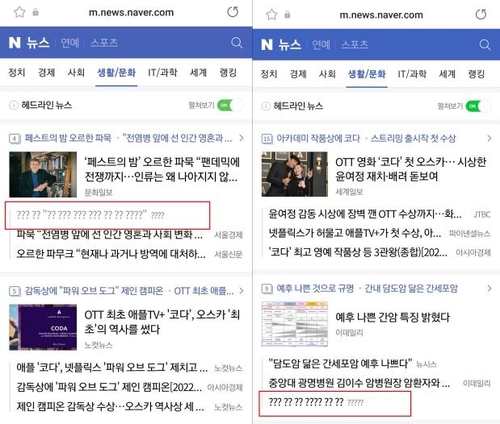Expand the 감독상에 파워 오브 도그 cluster chevron
Screen dimensions: 500x424
pos(241,291)
